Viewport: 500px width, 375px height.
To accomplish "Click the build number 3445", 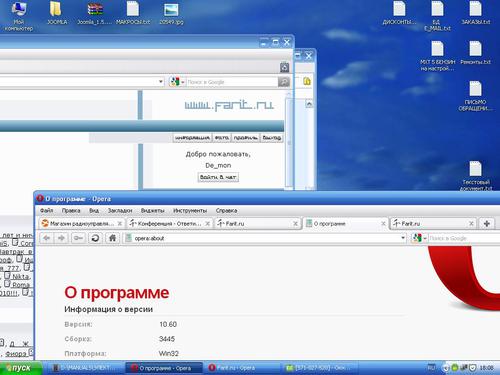I will (x=167, y=339).
